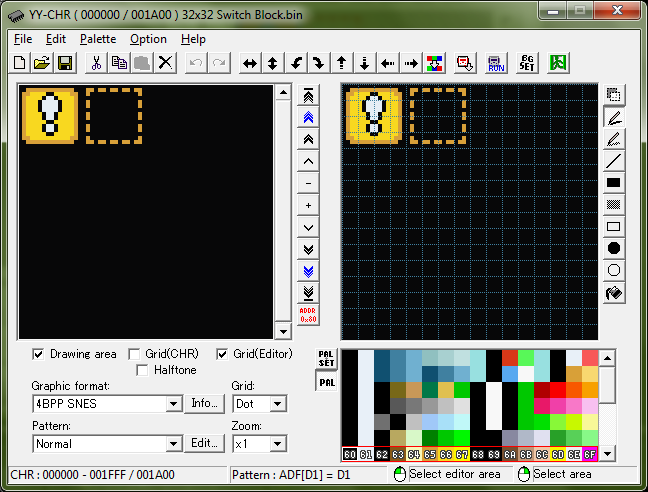The width and height of the screenshot is (648, 492).
Task: Click the green kanji icon
Action: tap(558, 63)
